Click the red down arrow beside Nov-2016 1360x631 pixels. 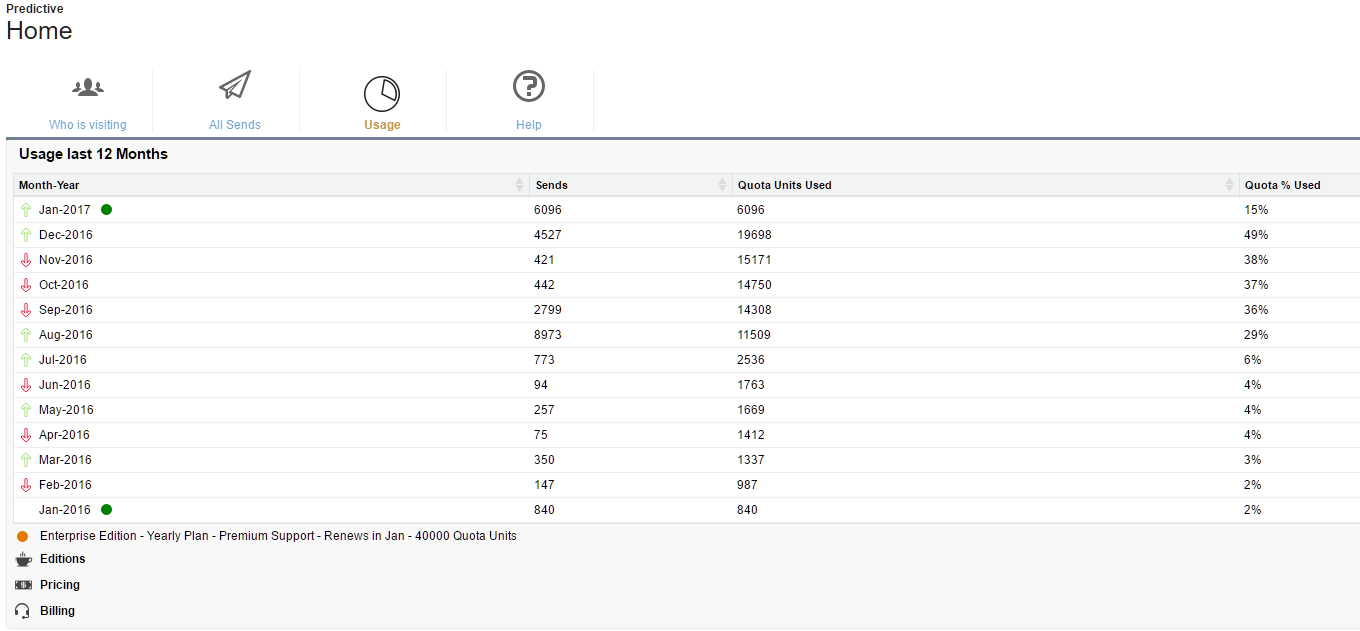26,260
